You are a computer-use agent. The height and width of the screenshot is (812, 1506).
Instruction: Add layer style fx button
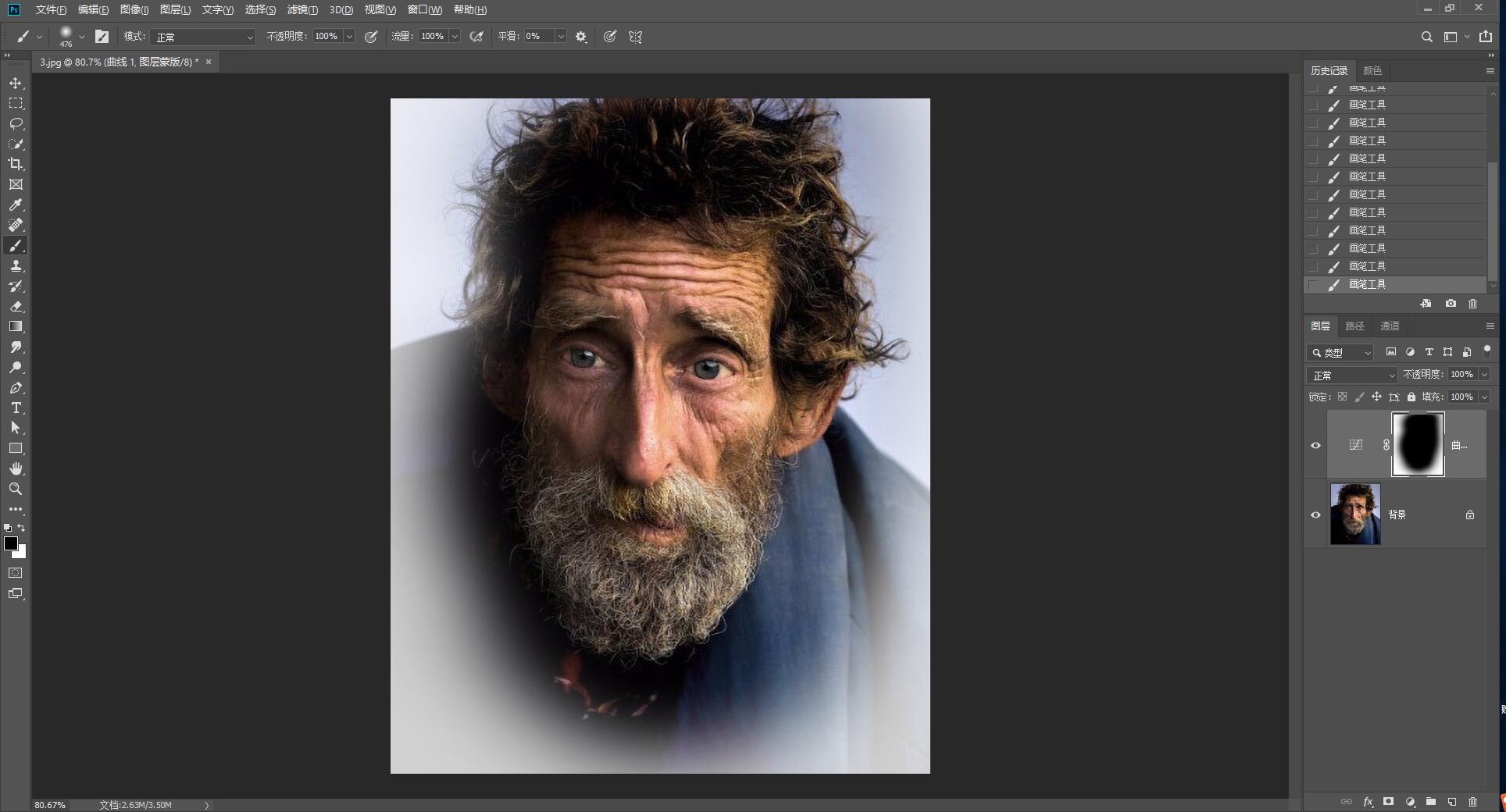(1368, 802)
